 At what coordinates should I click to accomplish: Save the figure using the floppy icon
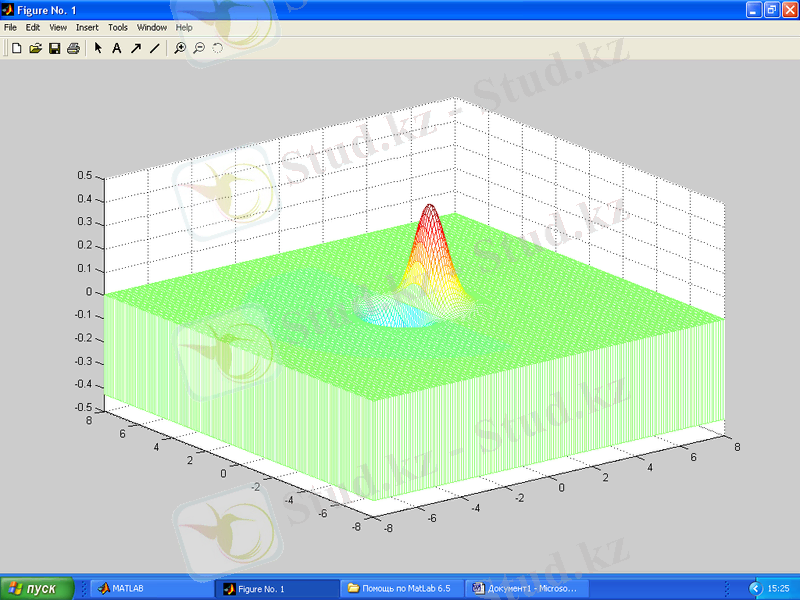pos(55,47)
